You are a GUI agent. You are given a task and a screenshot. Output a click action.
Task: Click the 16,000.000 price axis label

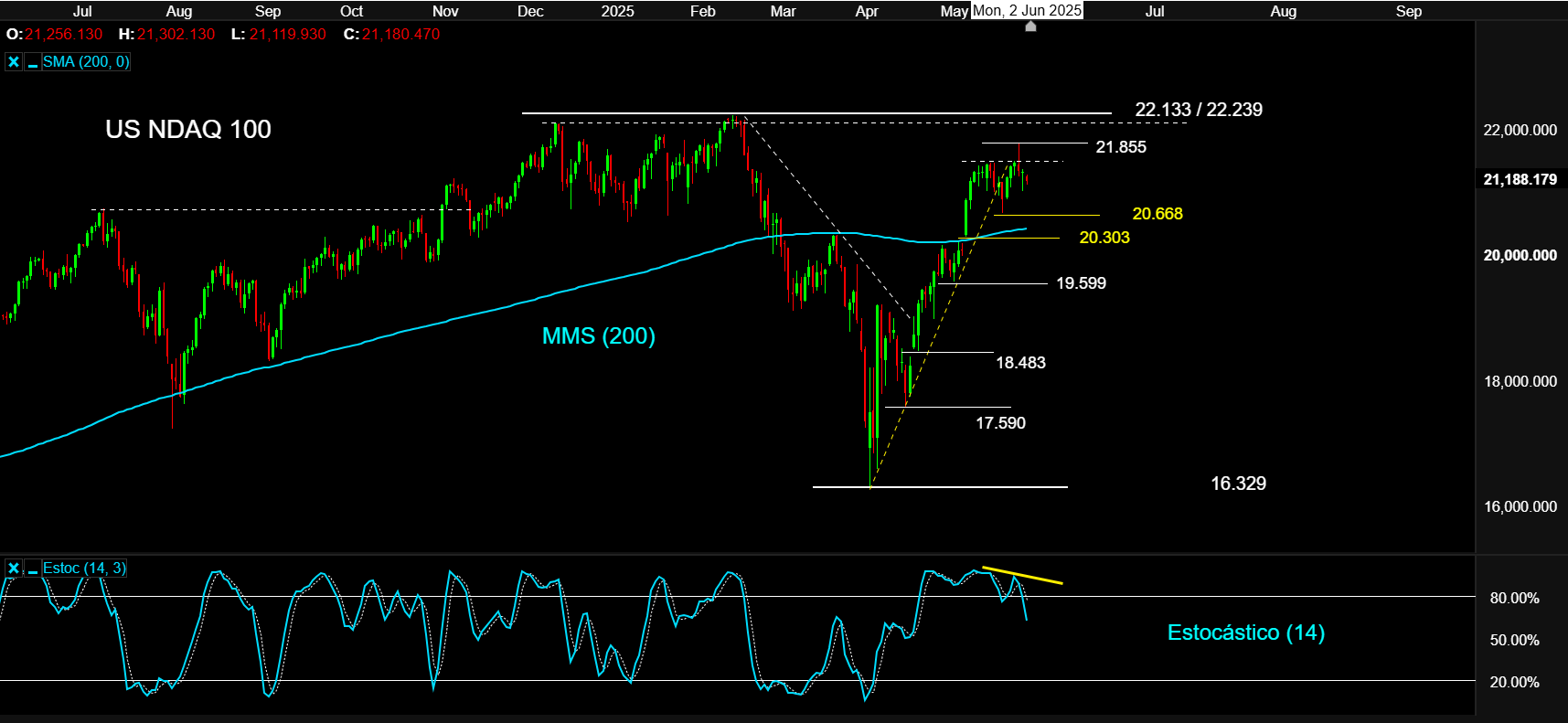point(1520,506)
